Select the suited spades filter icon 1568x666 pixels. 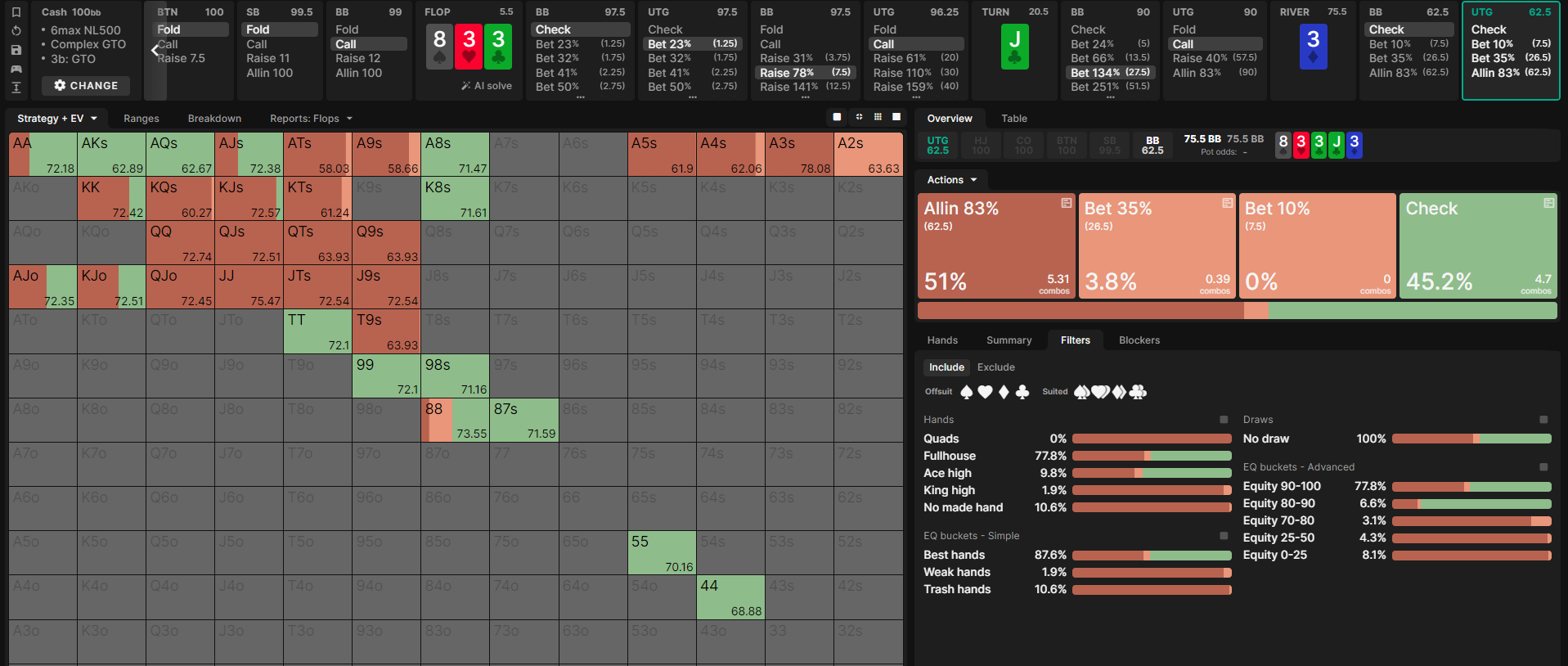(x=1081, y=392)
